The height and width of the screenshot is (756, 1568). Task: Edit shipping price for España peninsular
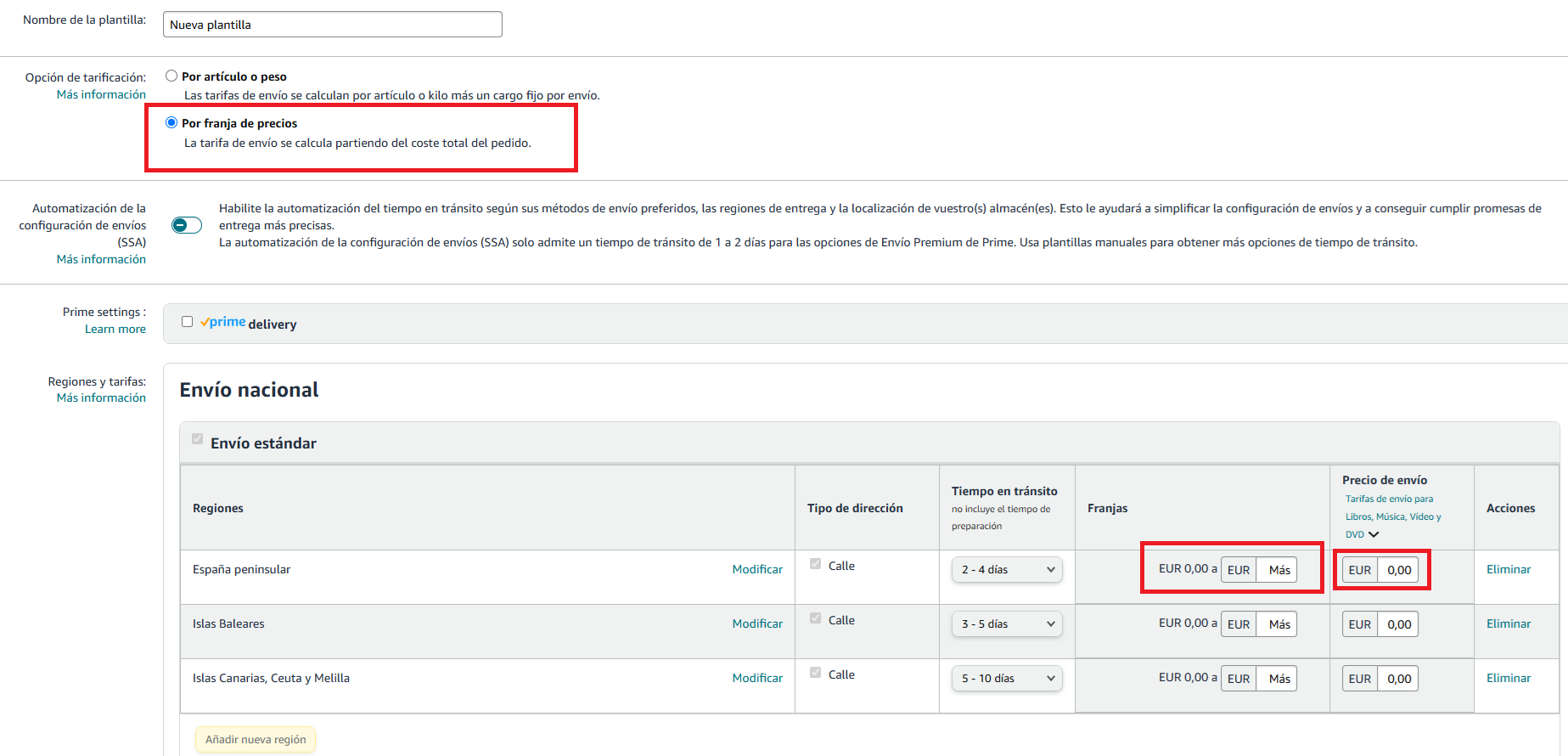[x=1398, y=570]
